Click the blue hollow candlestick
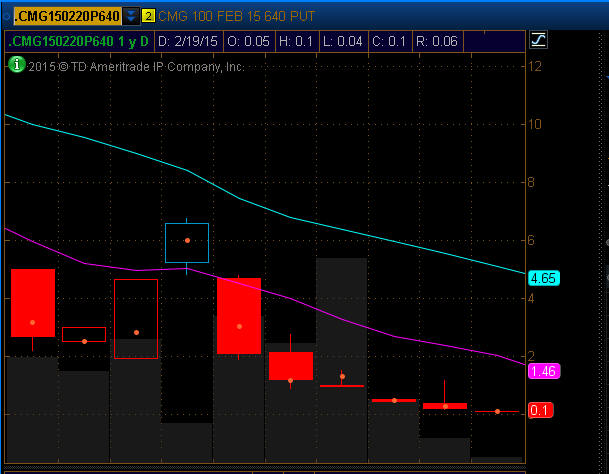Image resolution: width=609 pixels, height=474 pixels. (187, 243)
